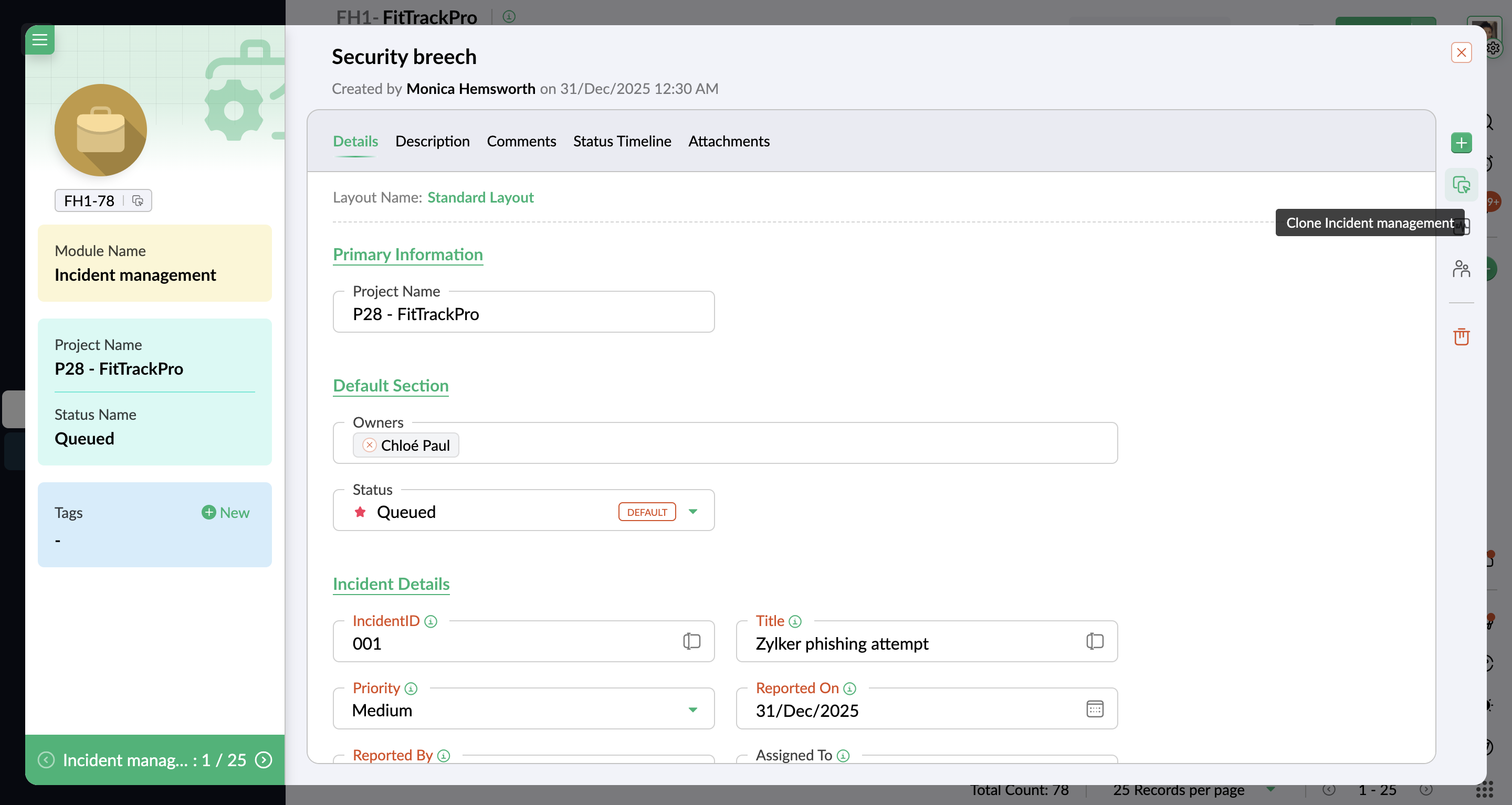
Task: Switch to the Comments tab
Action: point(521,141)
